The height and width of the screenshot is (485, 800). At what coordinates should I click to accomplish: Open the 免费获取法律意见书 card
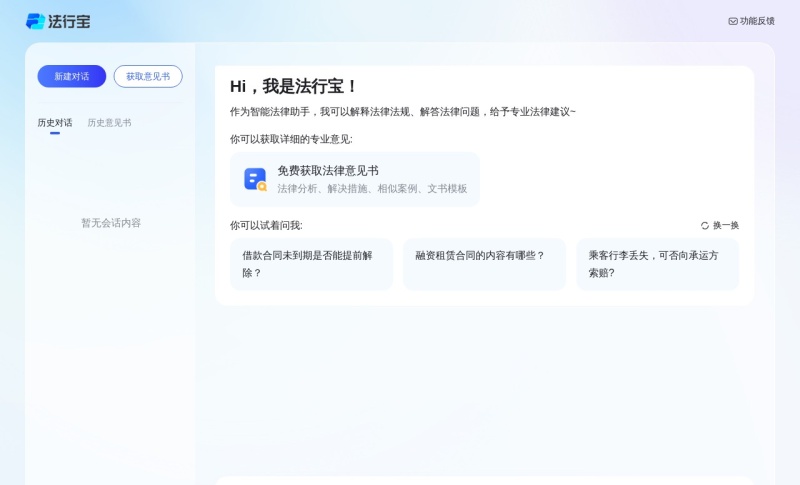355,180
